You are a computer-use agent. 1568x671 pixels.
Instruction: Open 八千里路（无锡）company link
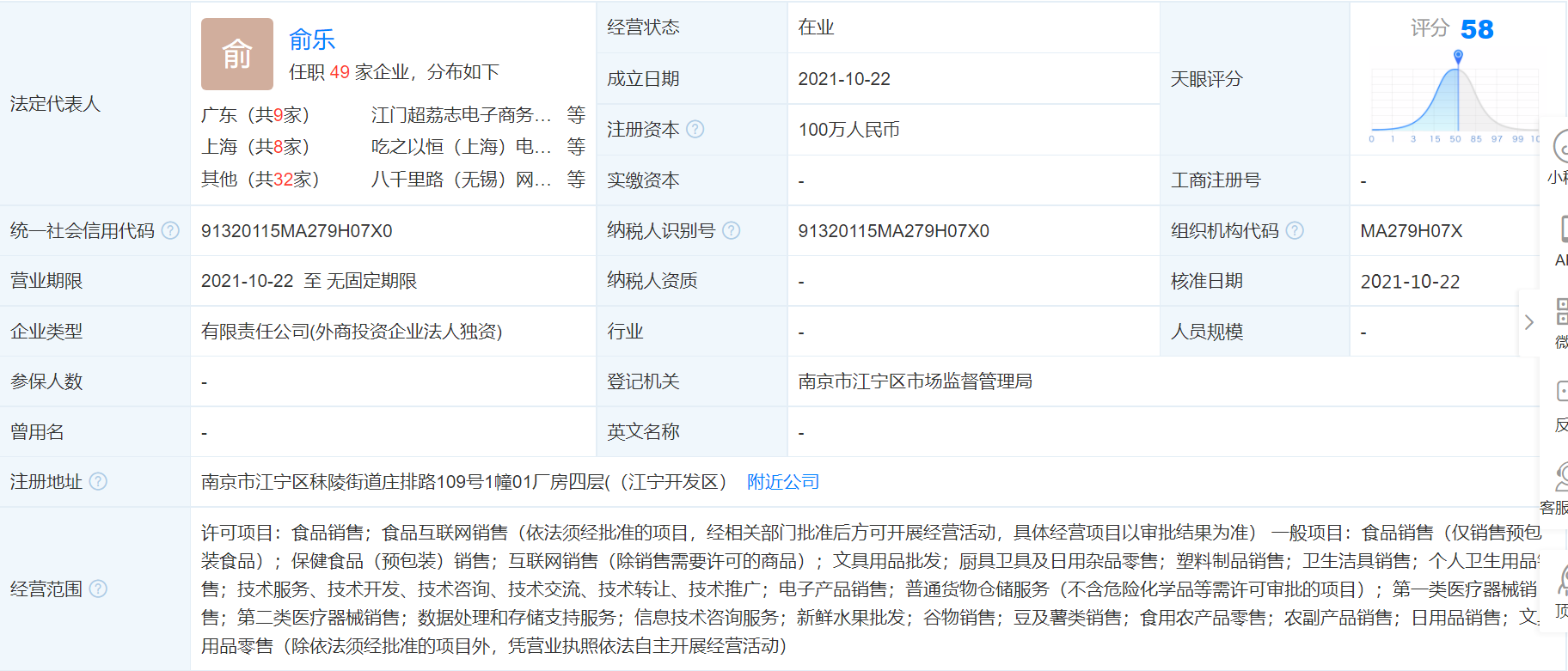tap(461, 180)
